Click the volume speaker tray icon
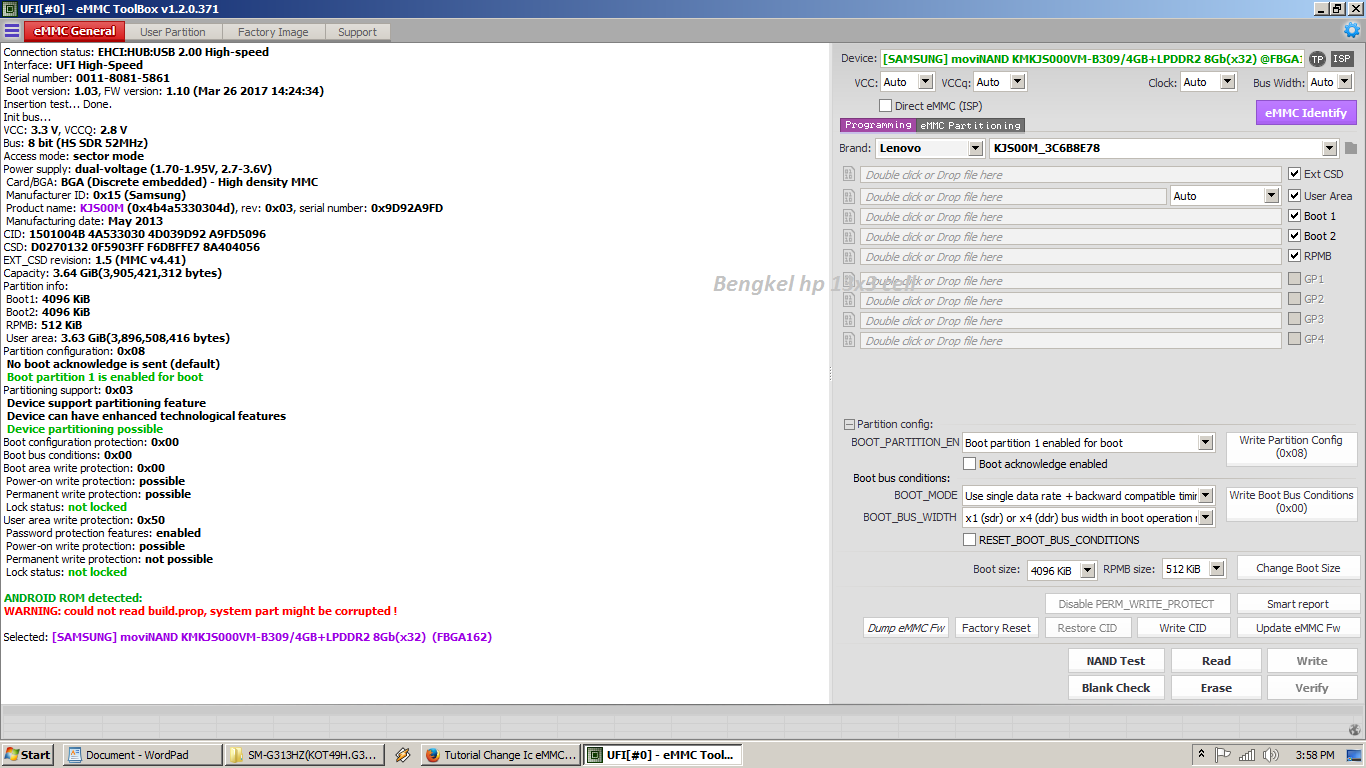 coord(1269,755)
